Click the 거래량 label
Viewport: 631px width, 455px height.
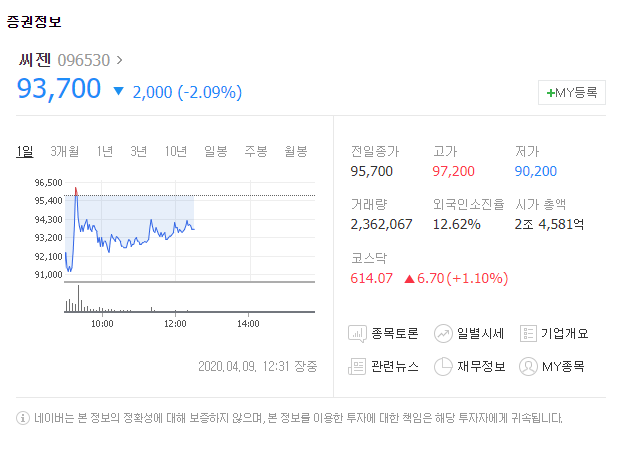click(369, 205)
